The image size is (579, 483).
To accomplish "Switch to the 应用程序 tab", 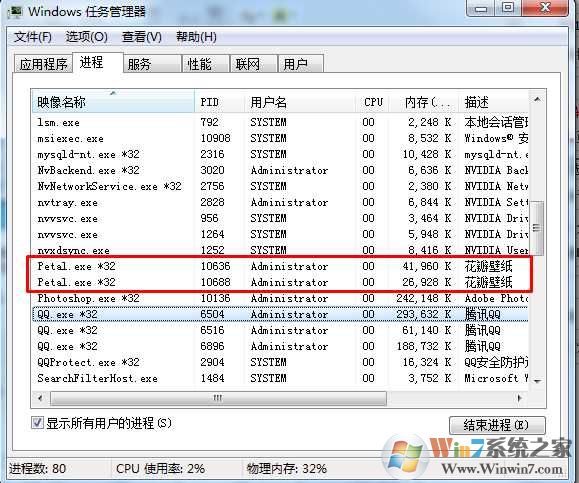I will [x=43, y=64].
